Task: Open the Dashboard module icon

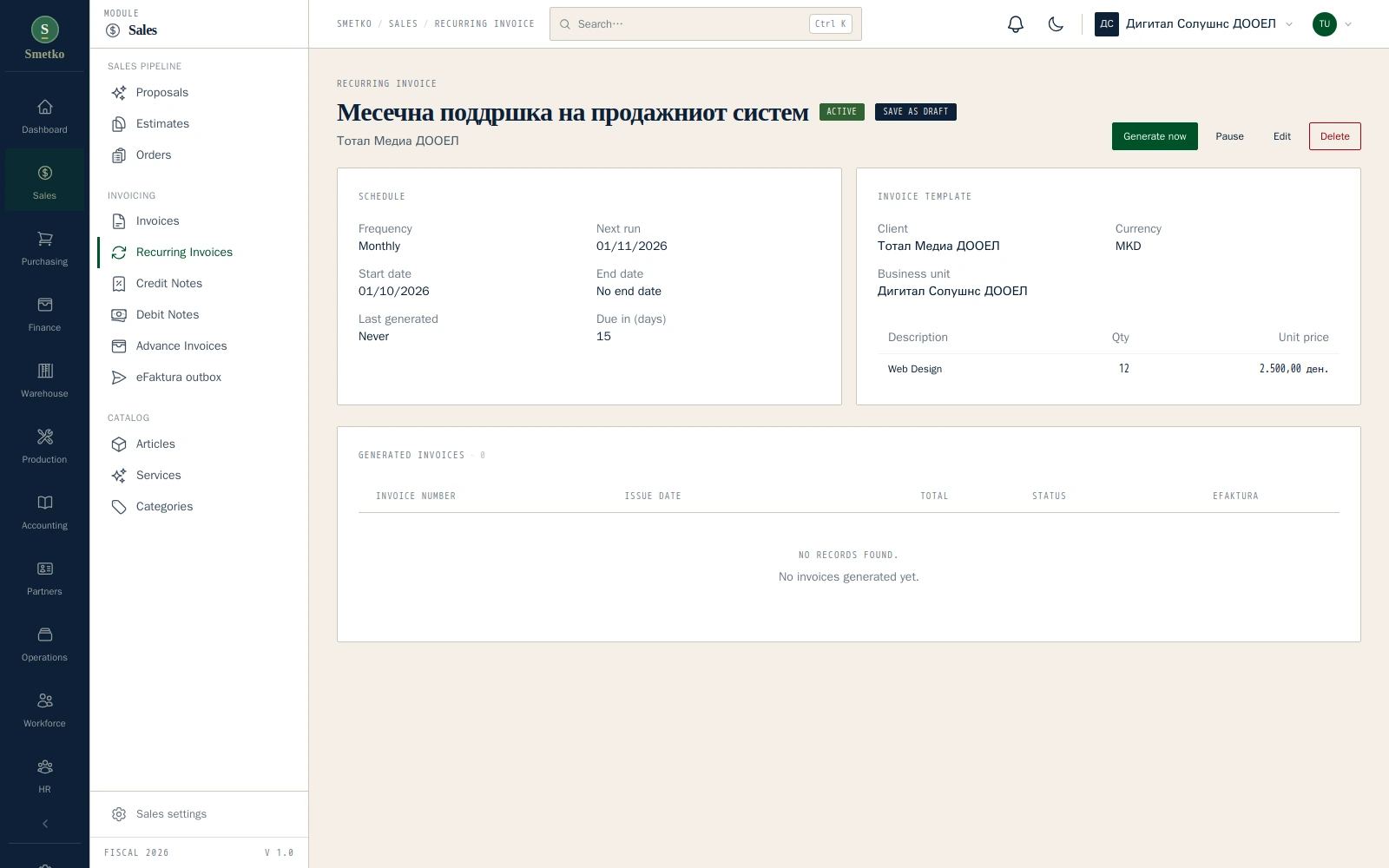Action: [44, 116]
